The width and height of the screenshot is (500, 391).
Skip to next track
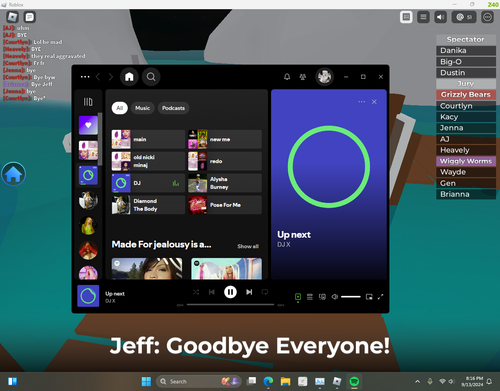(249, 292)
